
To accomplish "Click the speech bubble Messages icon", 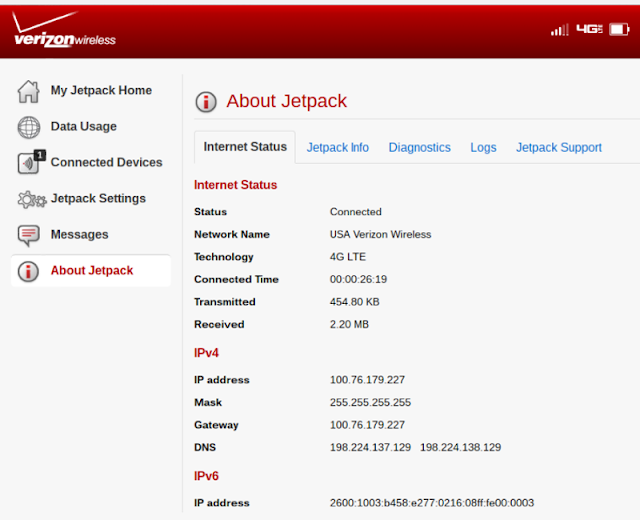I will tap(29, 236).
